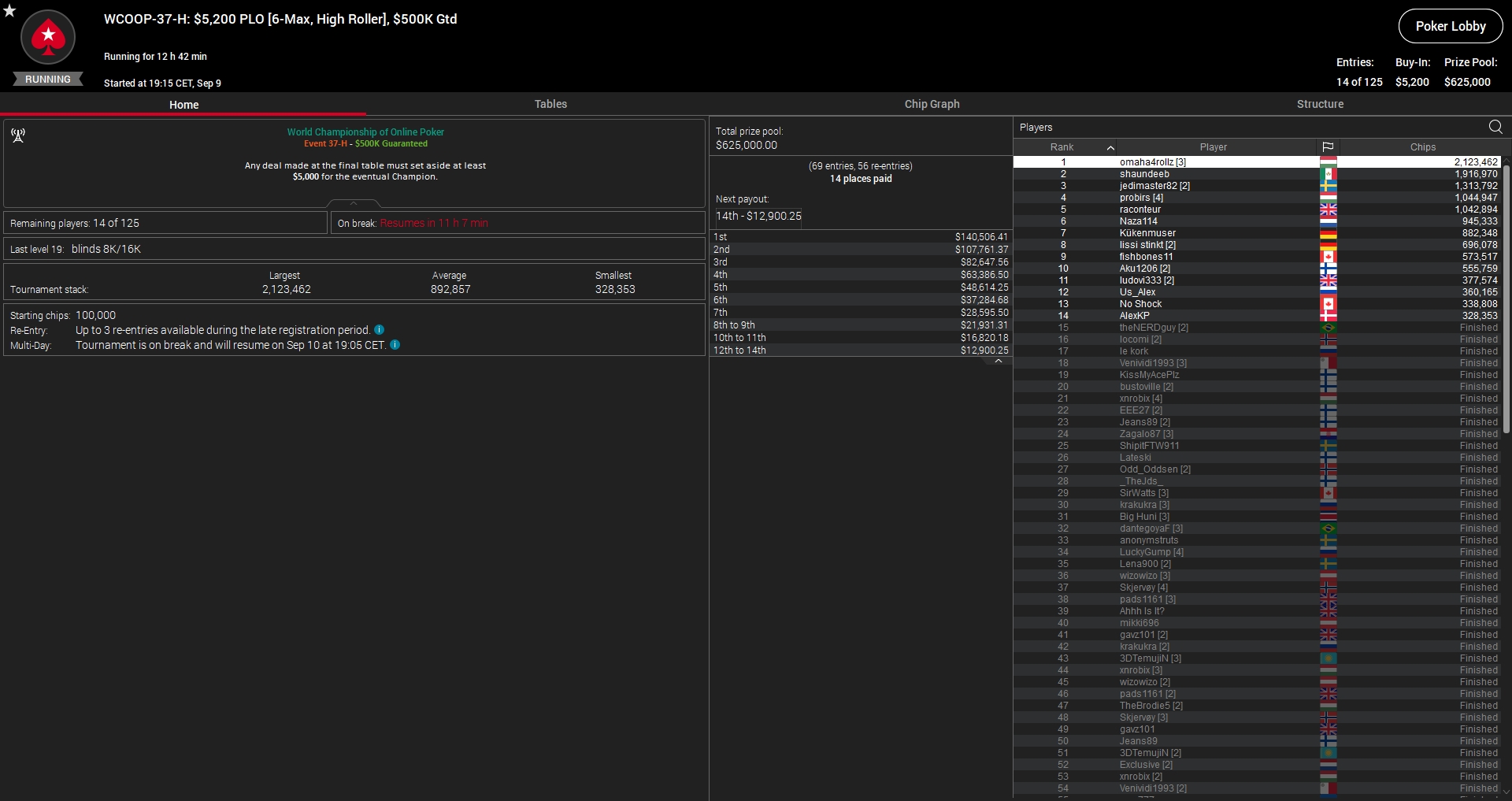
Task: Click the flag beside dantegoyaF
Action: tap(1329, 528)
